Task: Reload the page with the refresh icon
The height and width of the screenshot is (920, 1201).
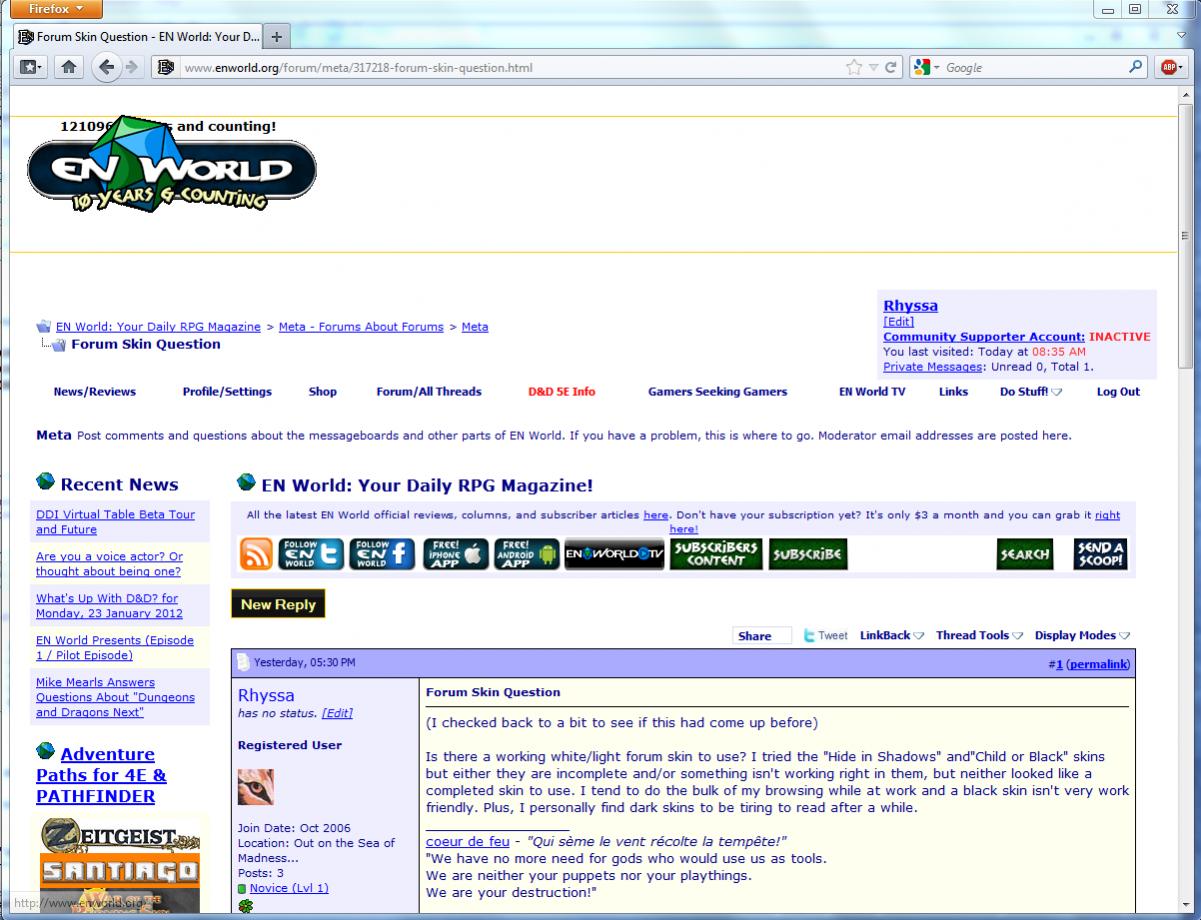Action: tap(892, 68)
